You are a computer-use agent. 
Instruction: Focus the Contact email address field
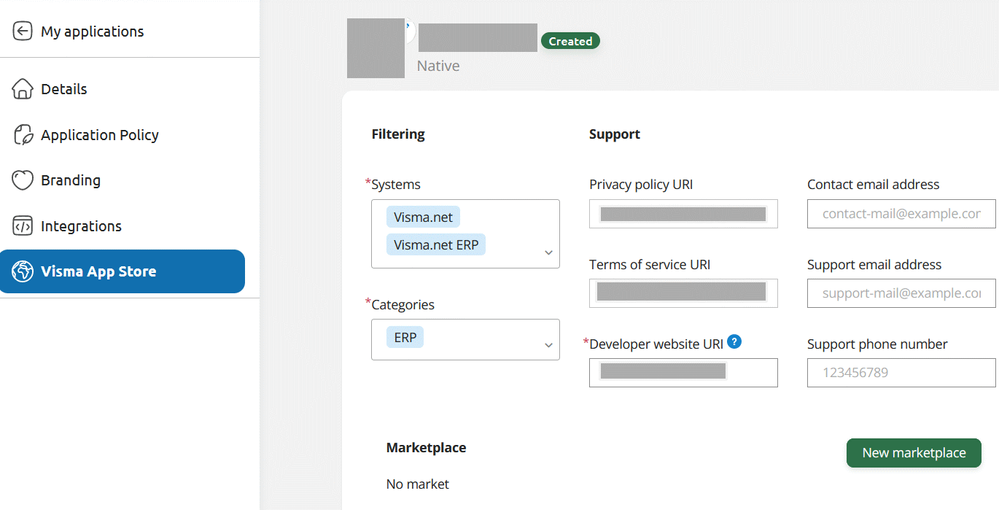tap(901, 214)
